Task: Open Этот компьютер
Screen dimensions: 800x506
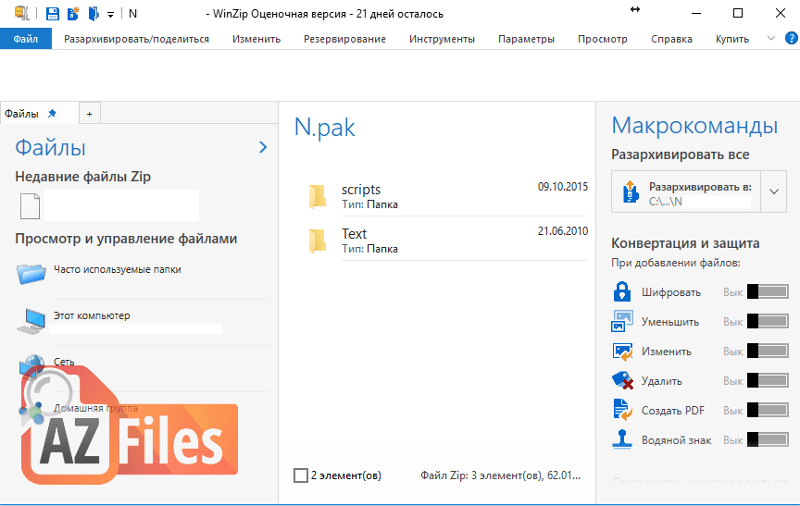Action: pos(92,315)
